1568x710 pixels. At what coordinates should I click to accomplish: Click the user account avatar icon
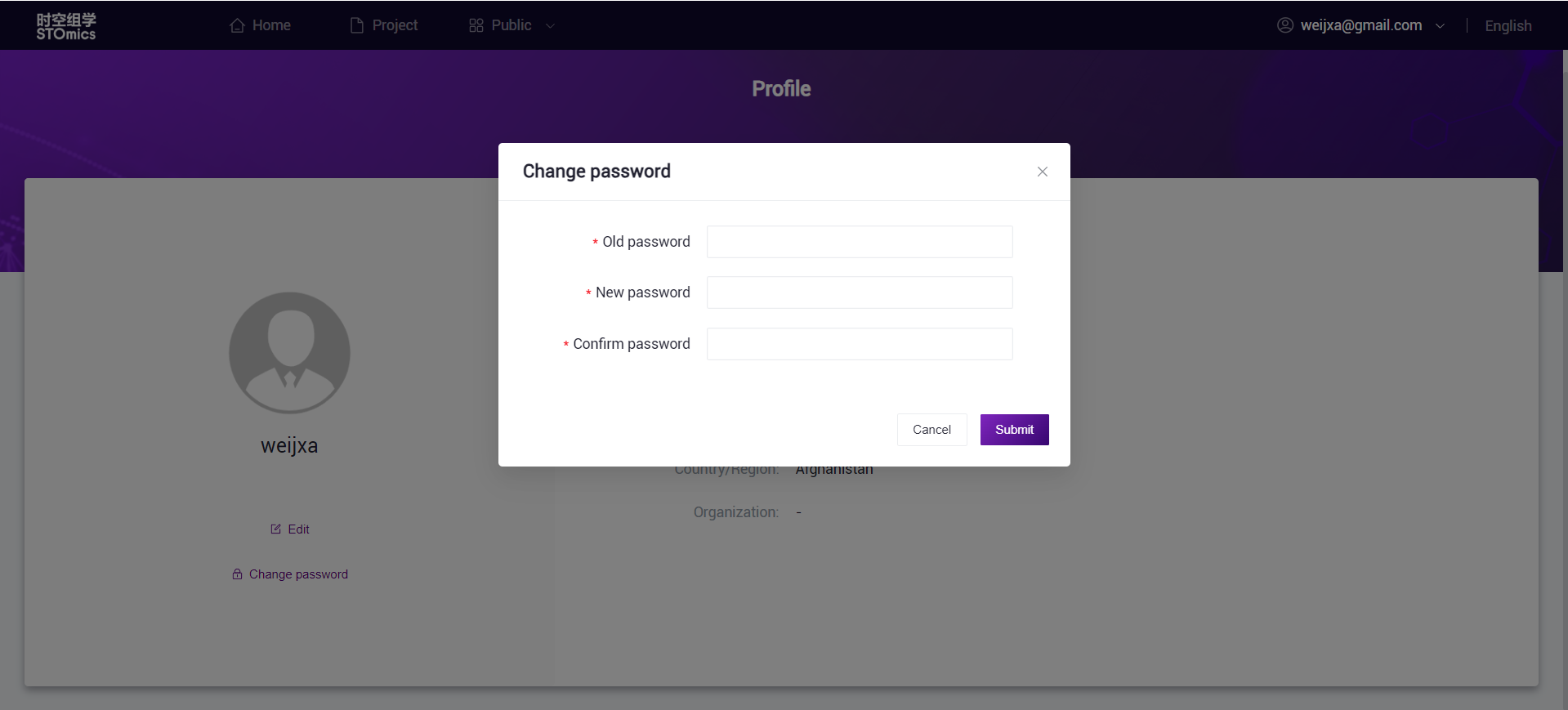click(x=1284, y=25)
